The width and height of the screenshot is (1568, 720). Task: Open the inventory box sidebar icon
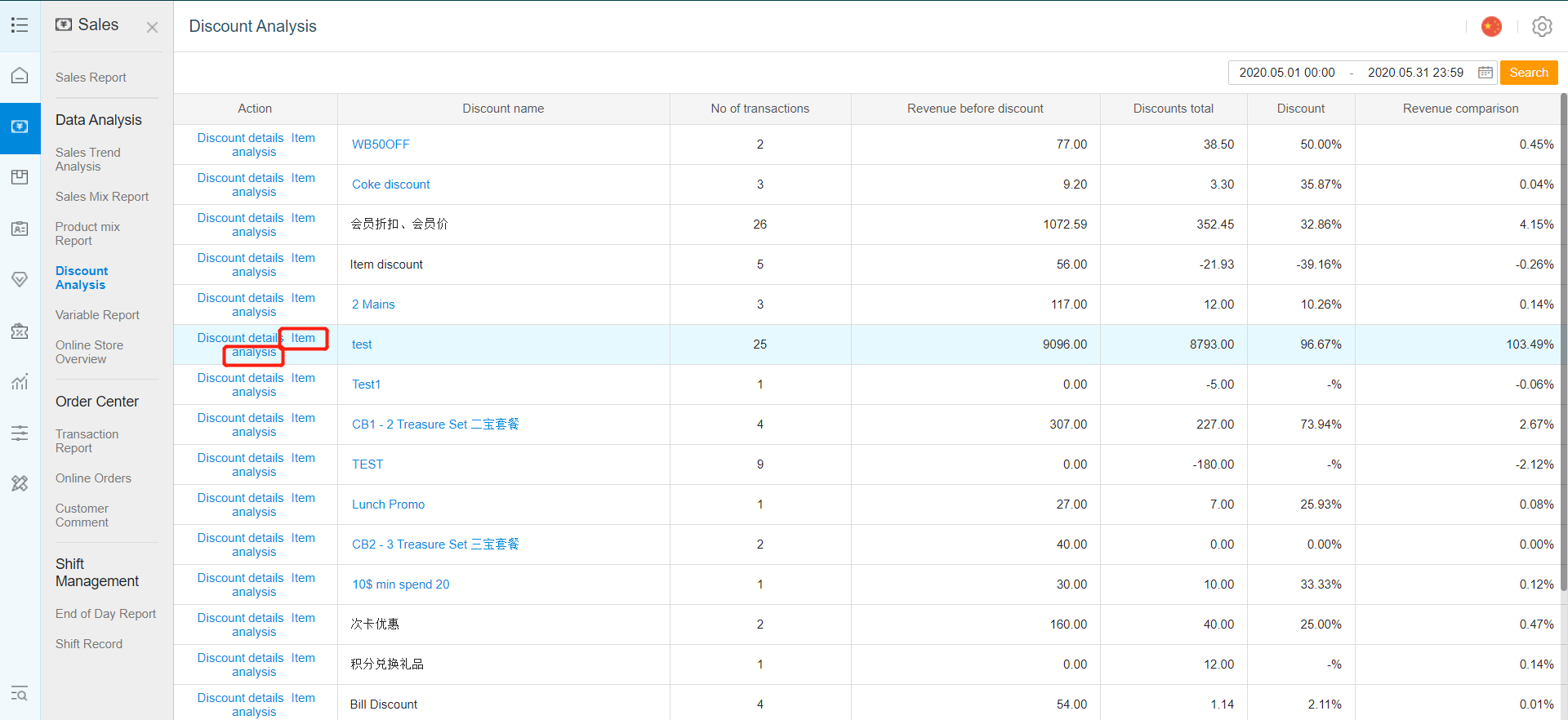click(20, 177)
